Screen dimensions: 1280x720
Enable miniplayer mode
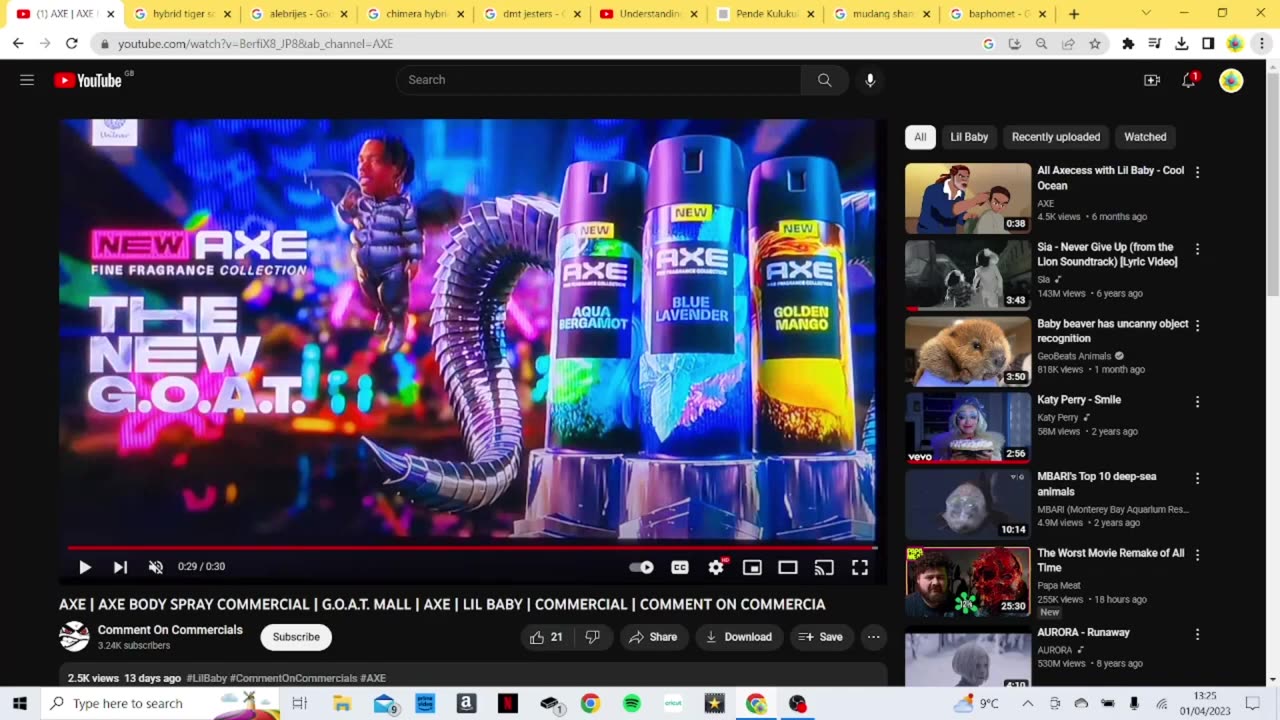coord(752,567)
